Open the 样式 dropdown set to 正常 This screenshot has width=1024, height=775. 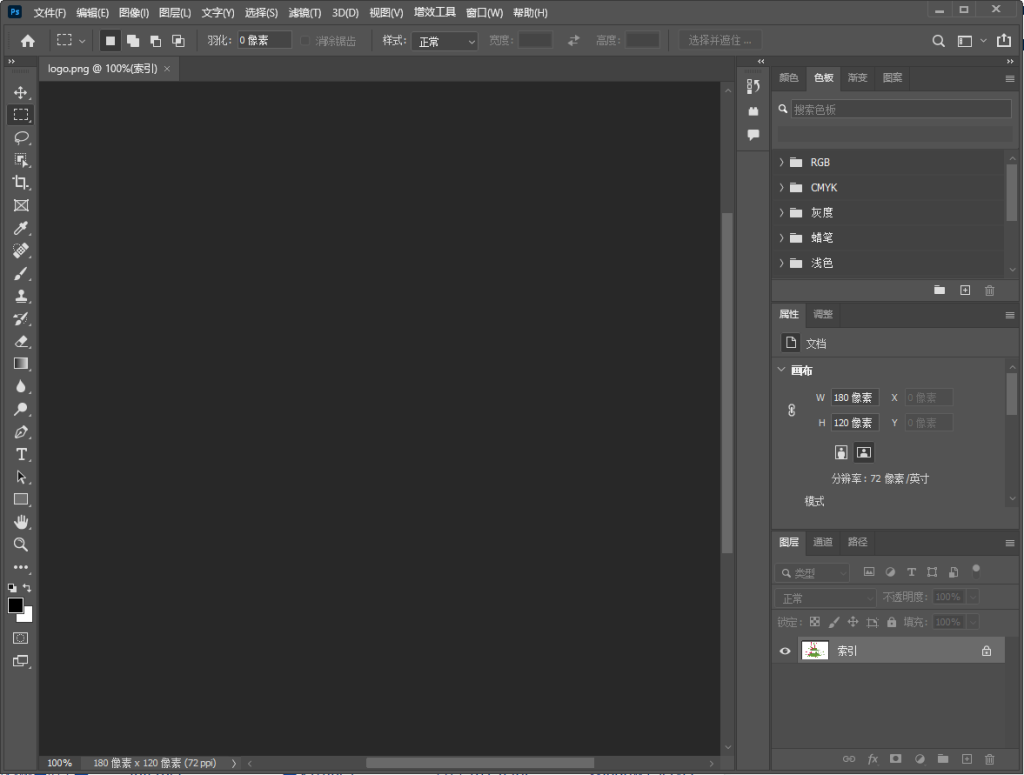coord(446,41)
